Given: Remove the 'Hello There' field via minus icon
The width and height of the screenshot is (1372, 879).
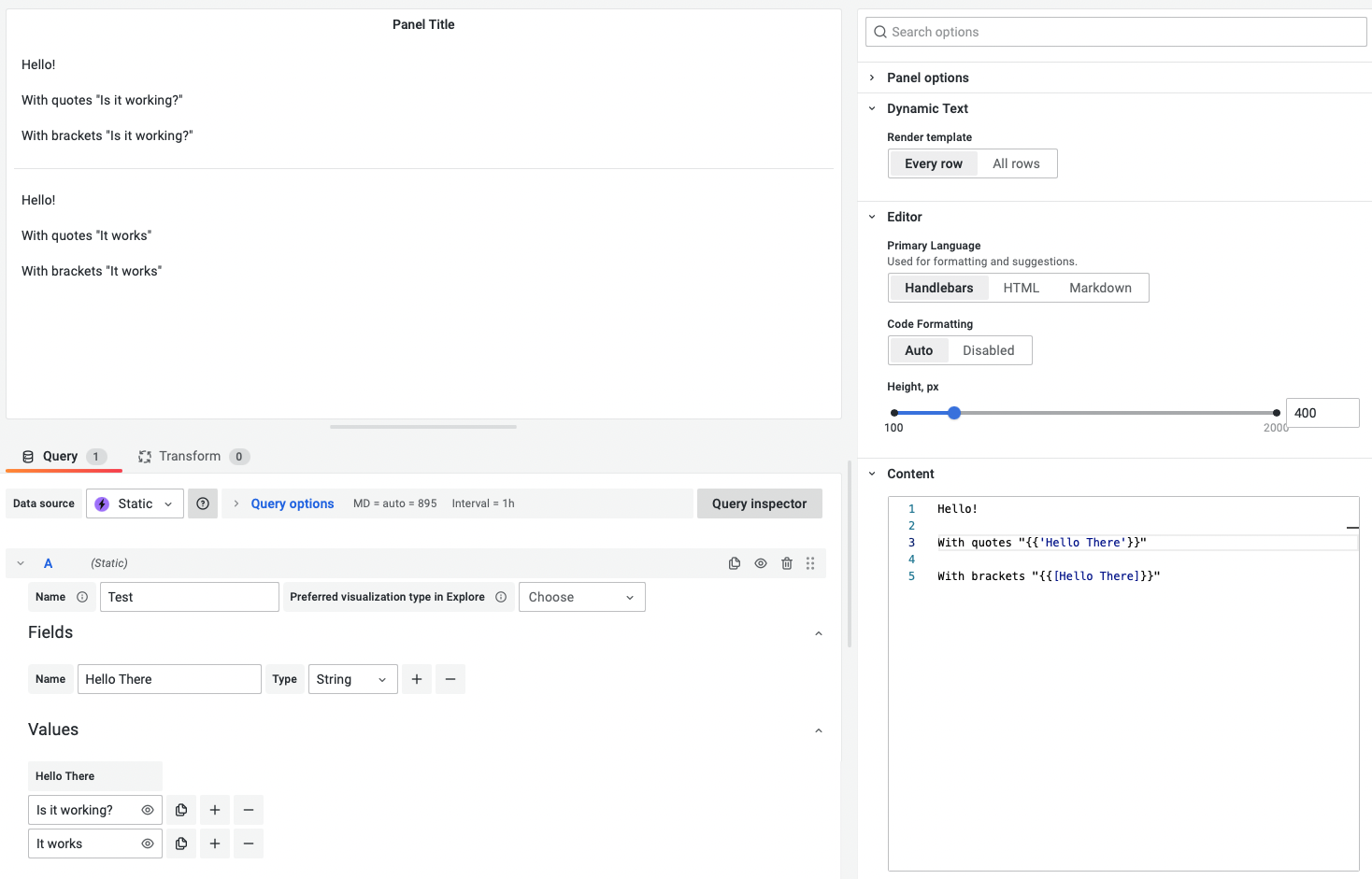Looking at the screenshot, I should [x=450, y=679].
